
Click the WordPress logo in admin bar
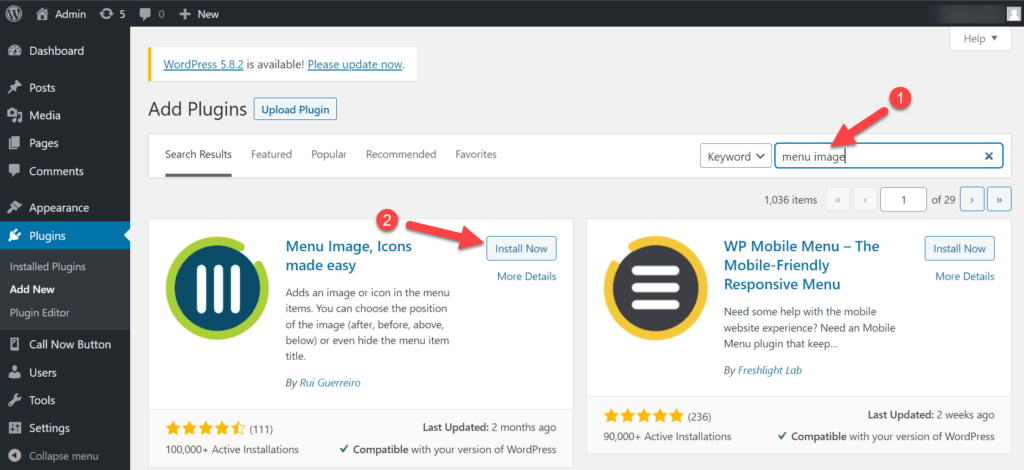(x=14, y=14)
